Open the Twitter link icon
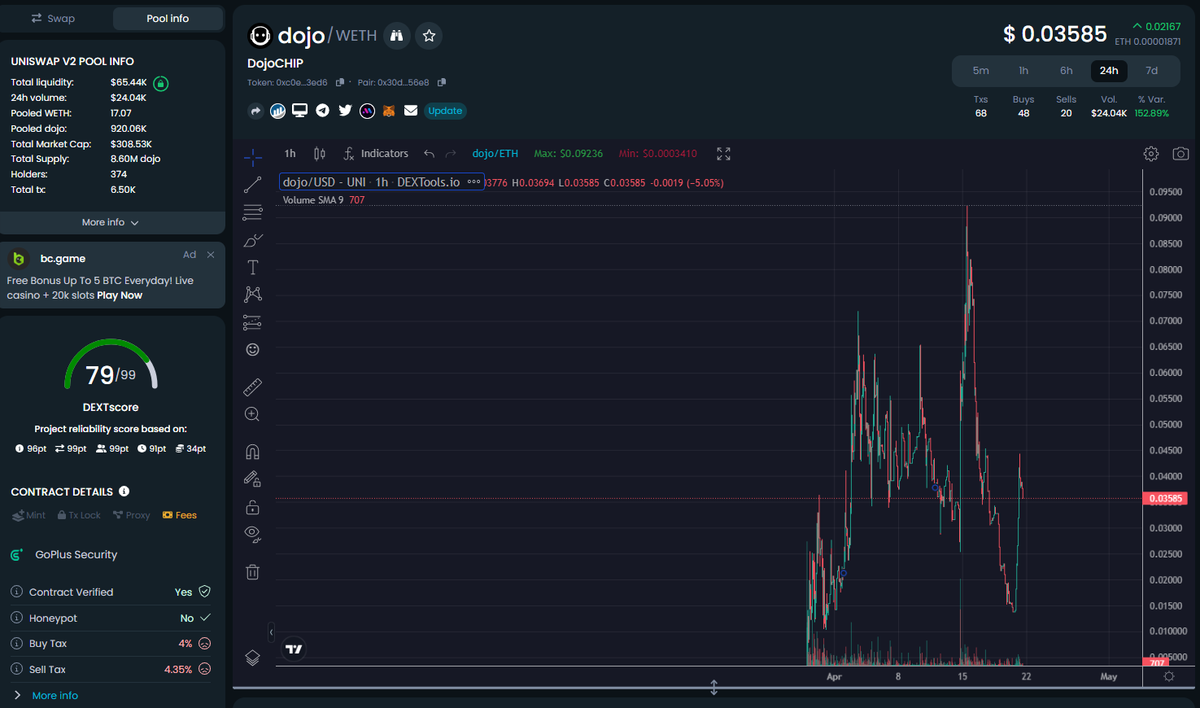The image size is (1200, 708). pos(345,111)
